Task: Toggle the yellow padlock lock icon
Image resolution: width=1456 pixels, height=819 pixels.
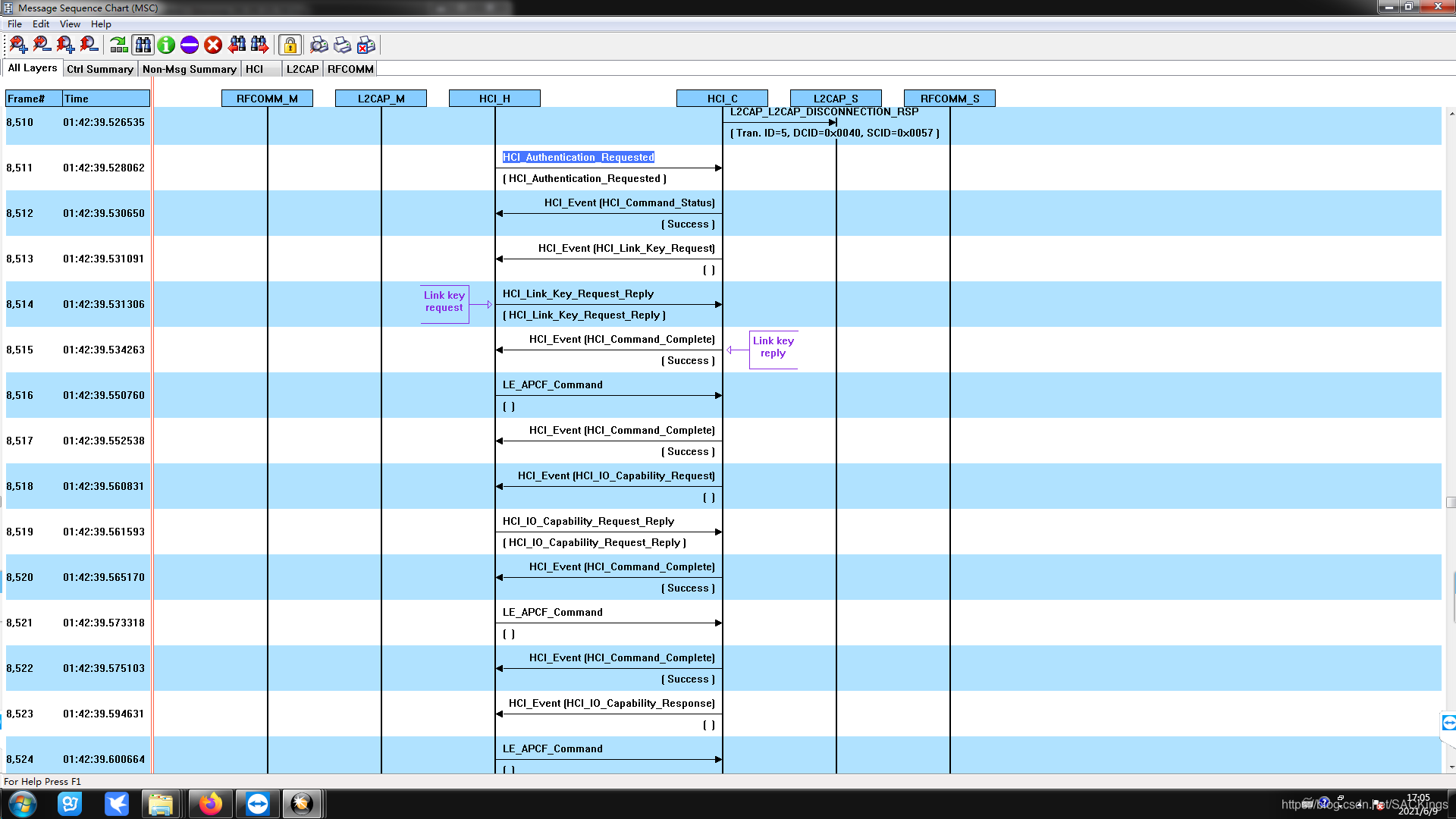Action: point(290,45)
